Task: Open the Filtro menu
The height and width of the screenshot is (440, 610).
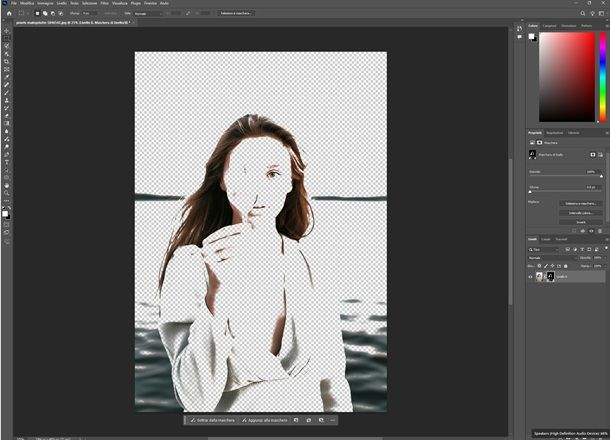Action: [101, 4]
